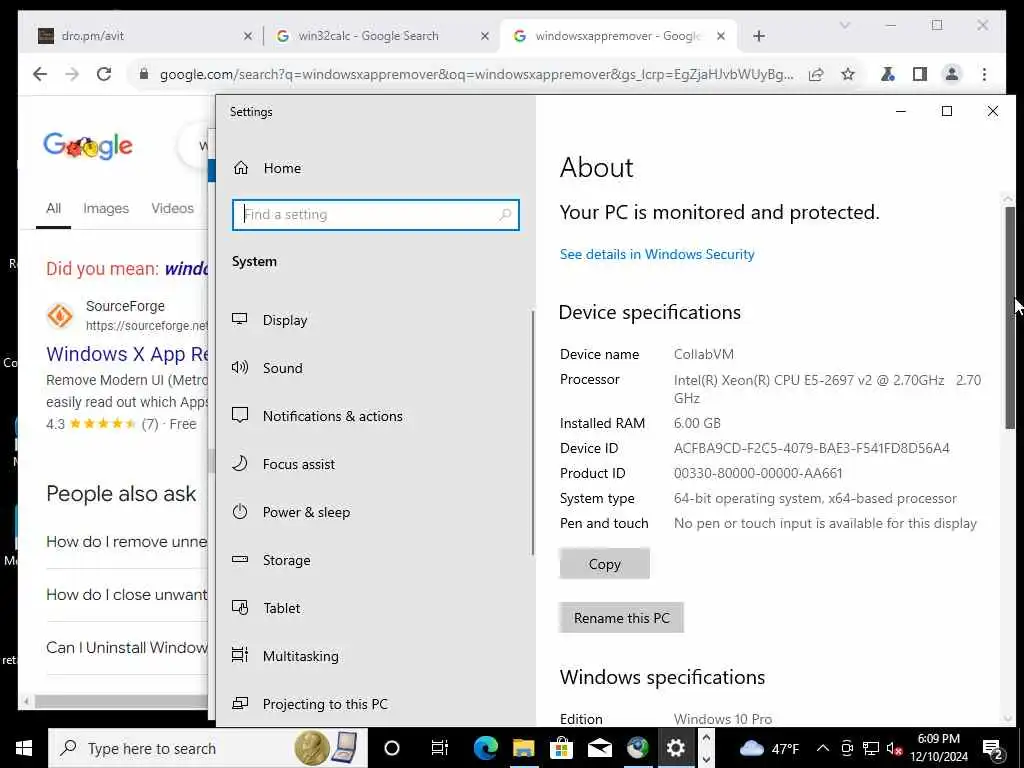This screenshot has height=768, width=1024.
Task: Open the Home icon in Settings
Action: pos(241,168)
